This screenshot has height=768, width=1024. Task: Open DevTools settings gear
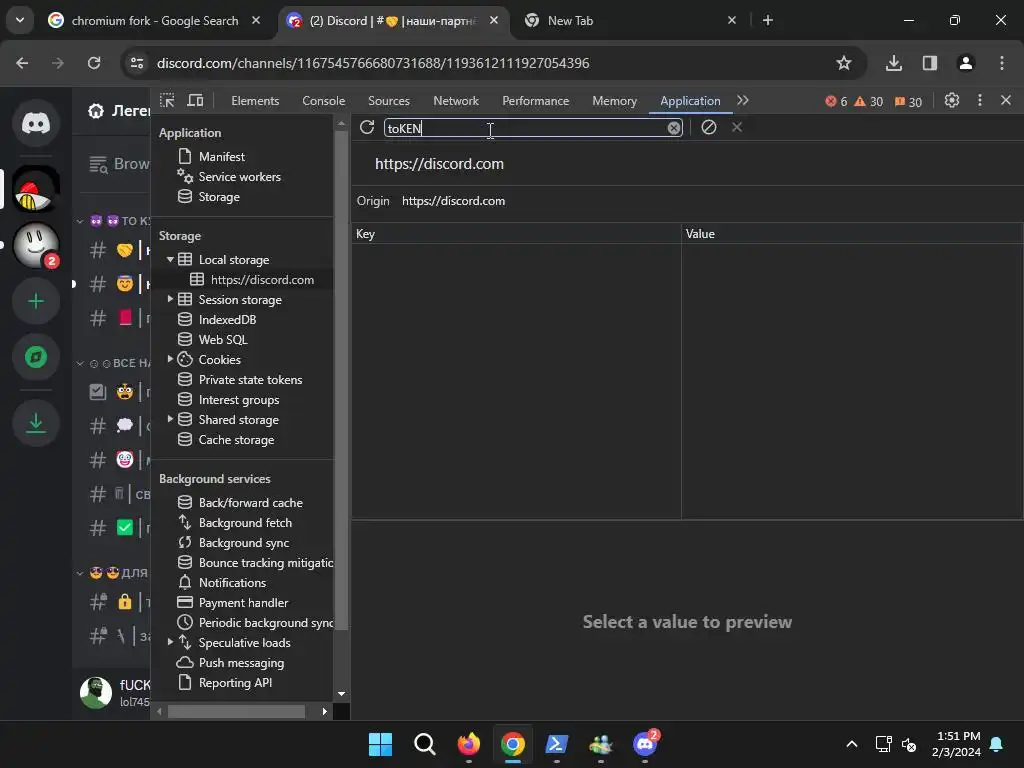coord(952,101)
